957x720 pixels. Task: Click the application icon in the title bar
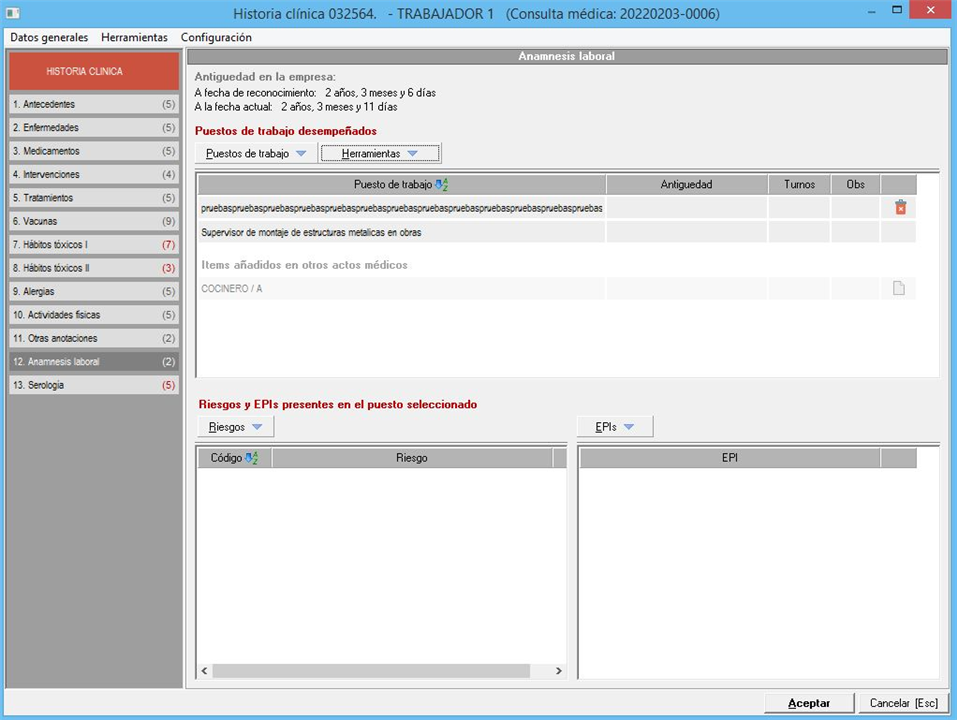click(x=13, y=14)
